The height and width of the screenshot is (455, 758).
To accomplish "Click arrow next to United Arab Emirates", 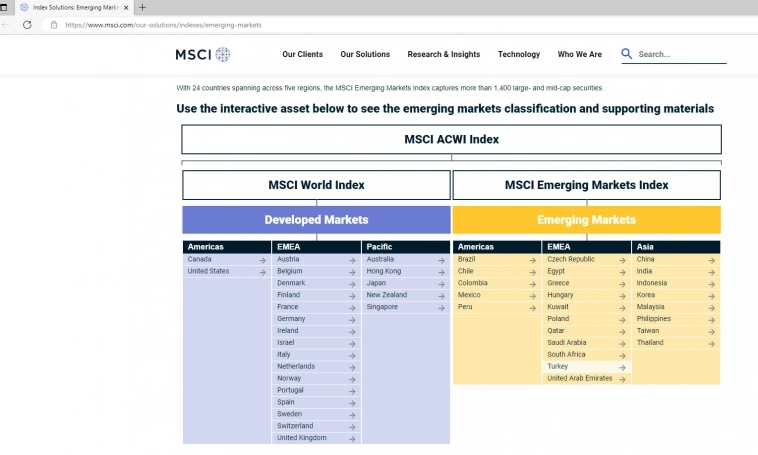I will (622, 379).
